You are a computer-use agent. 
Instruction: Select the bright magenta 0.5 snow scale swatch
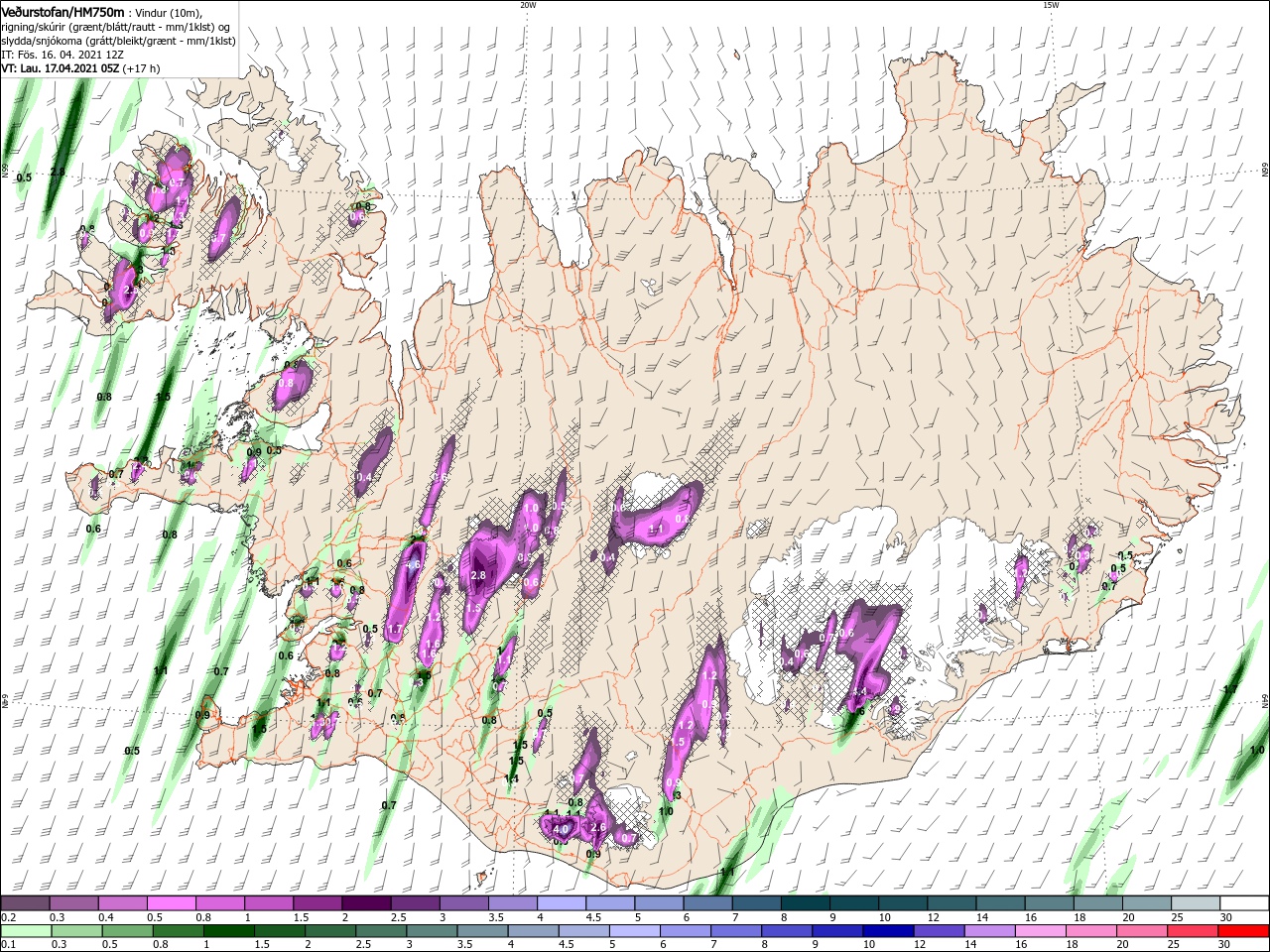170,902
